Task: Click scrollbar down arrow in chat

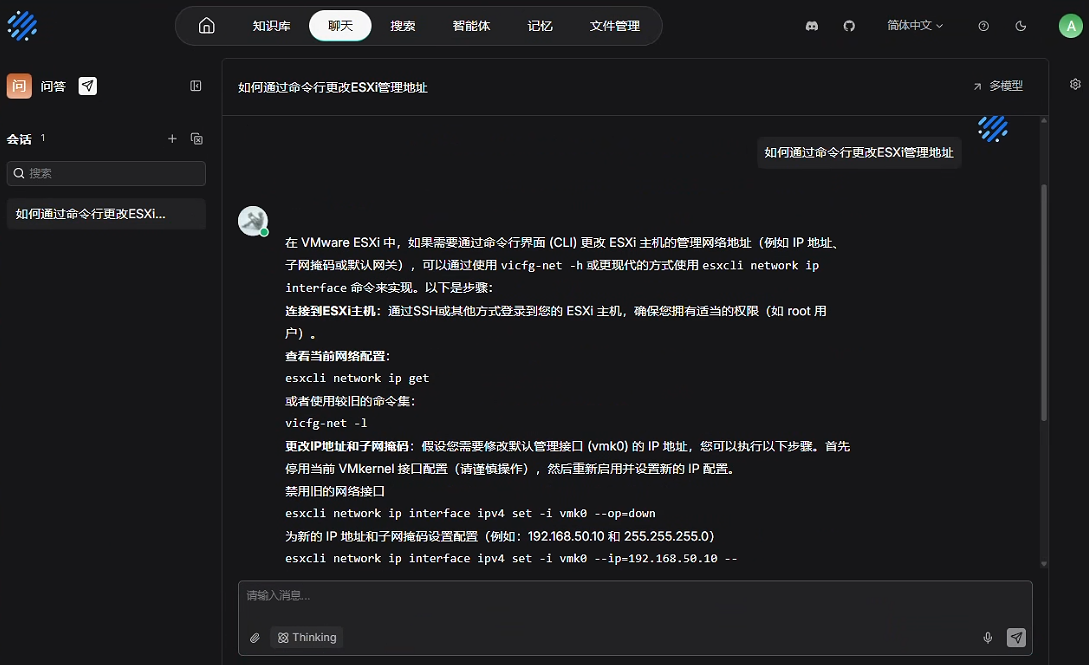Action: point(1044,564)
